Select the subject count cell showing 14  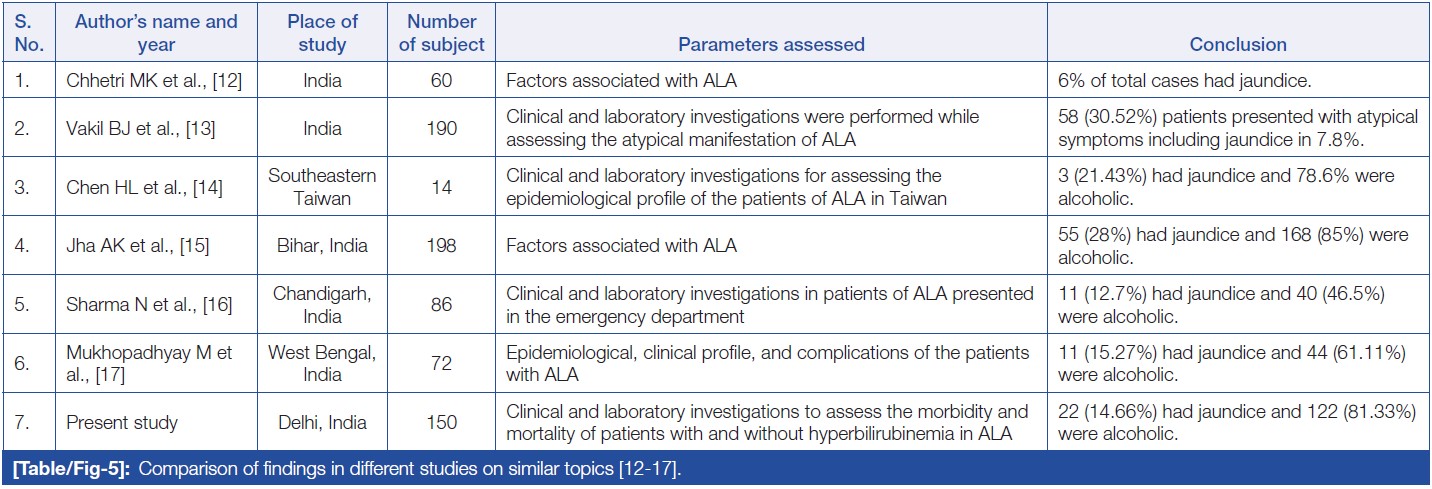pyautogui.click(x=443, y=187)
